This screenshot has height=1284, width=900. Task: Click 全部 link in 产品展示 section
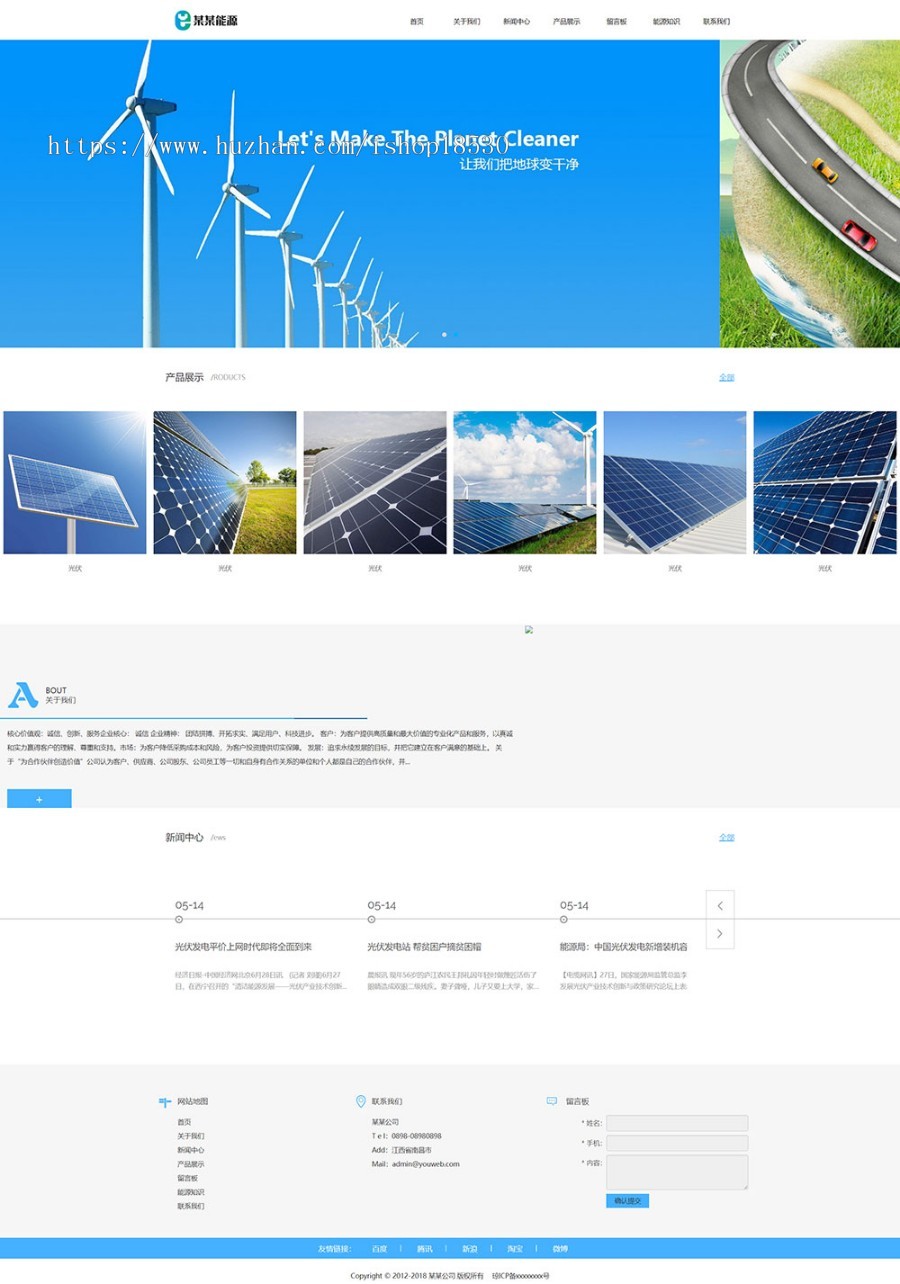click(726, 377)
